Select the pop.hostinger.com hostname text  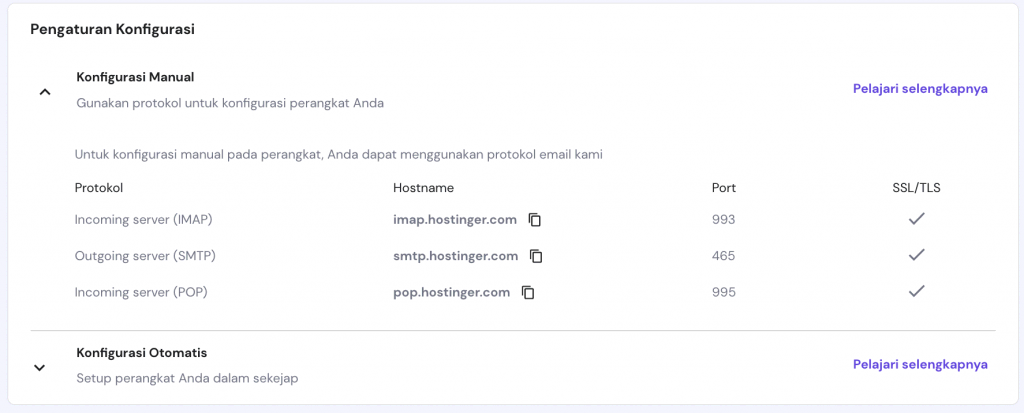[x=452, y=292]
